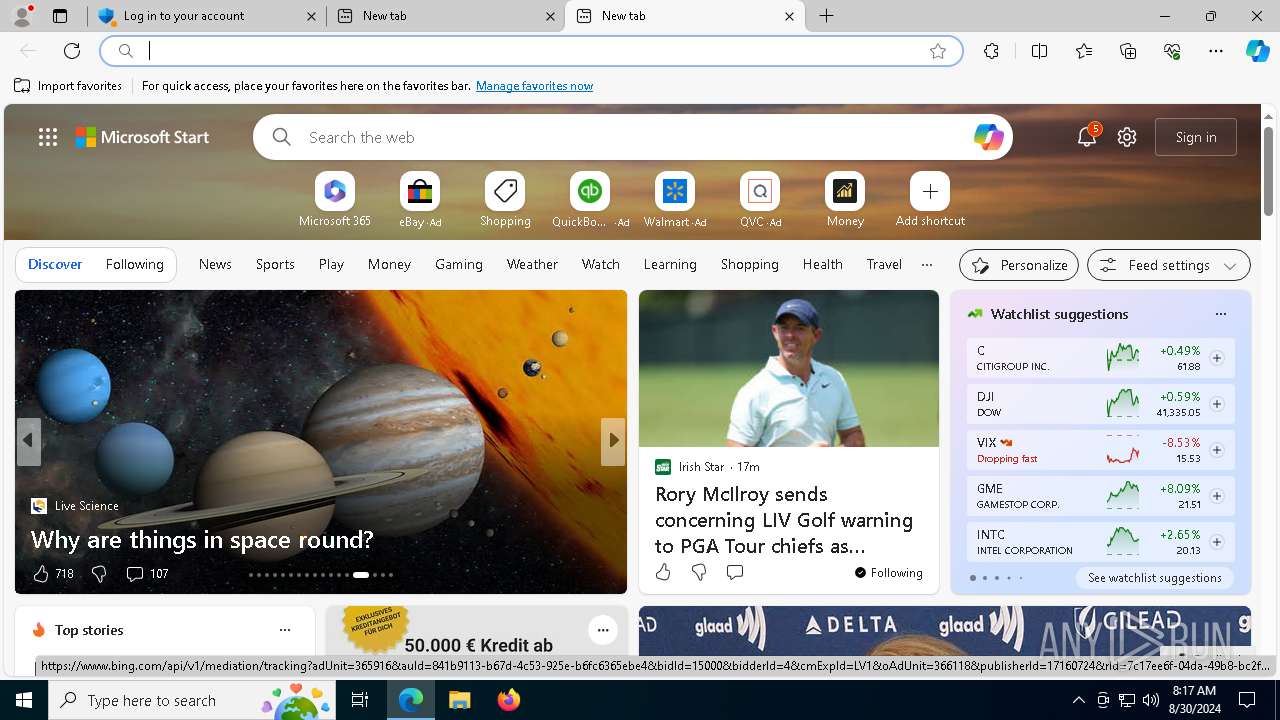Add Citigroup to watchlist
The image size is (1280, 720).
pos(1216,358)
